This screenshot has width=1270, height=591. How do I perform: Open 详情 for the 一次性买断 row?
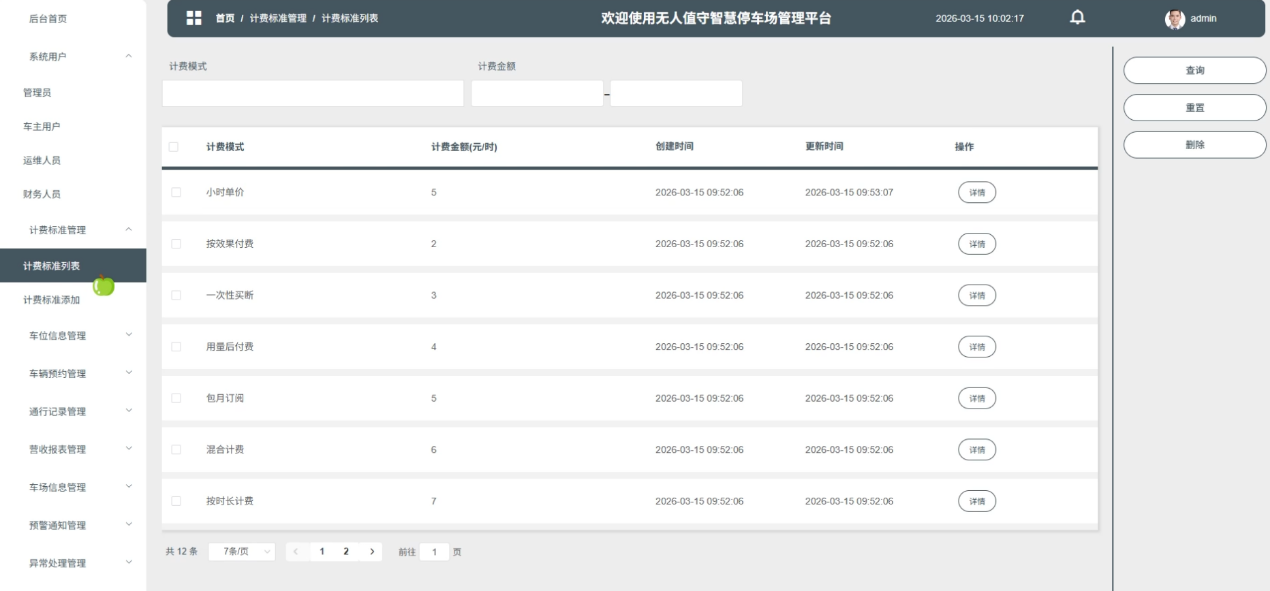click(977, 295)
